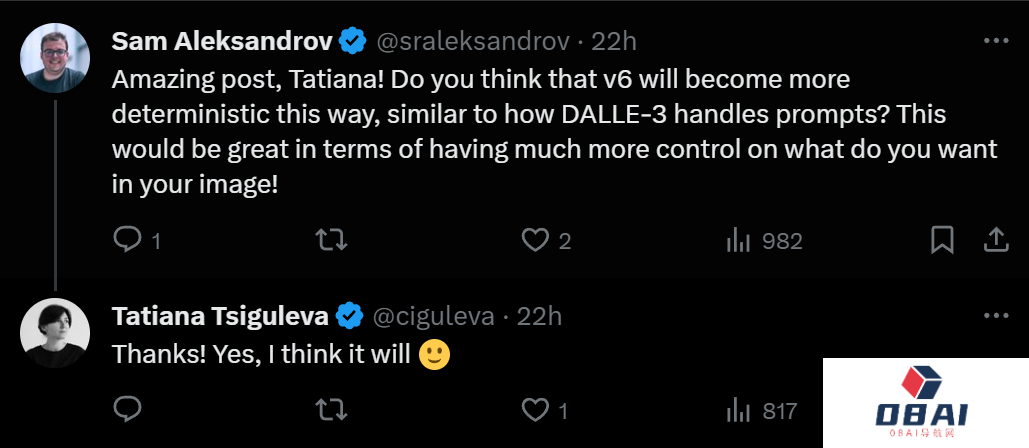Click the Tatiana Tsiguleva display name
This screenshot has height=448, width=1029.
coord(221,316)
